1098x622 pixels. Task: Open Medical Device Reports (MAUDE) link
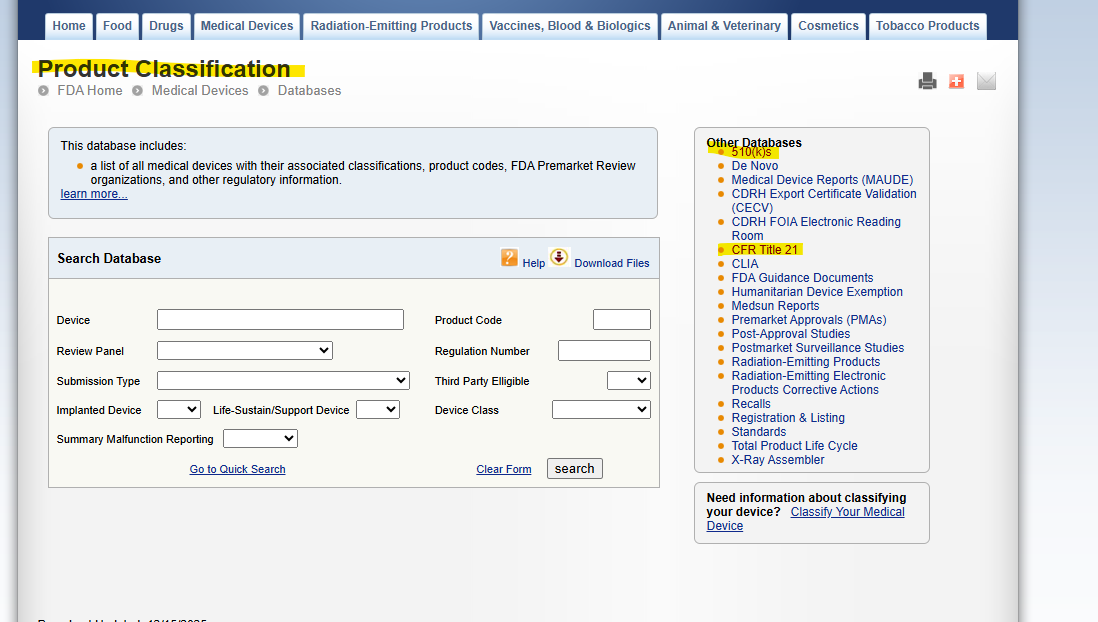pyautogui.click(x=822, y=180)
